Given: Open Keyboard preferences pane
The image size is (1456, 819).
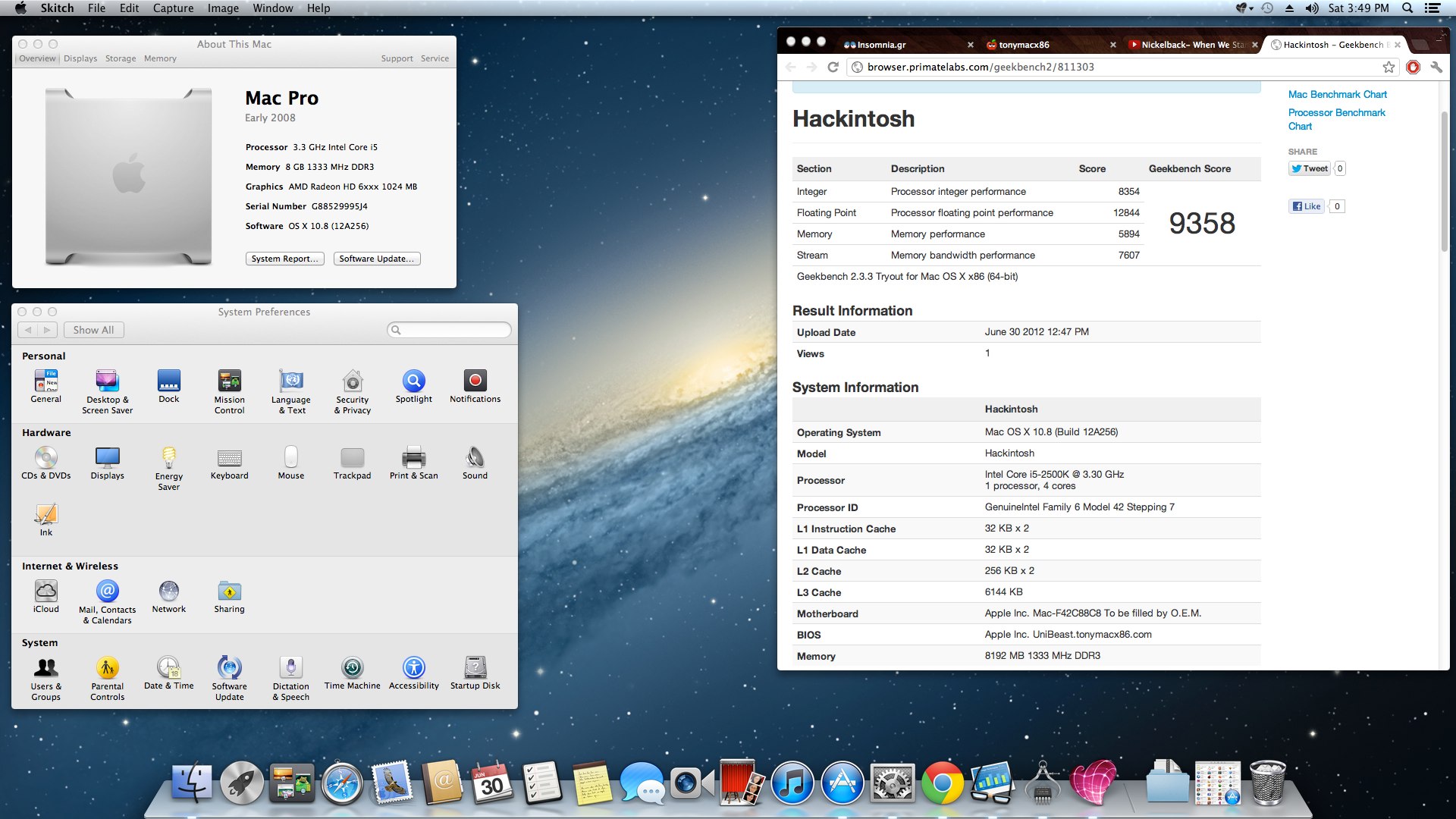Looking at the screenshot, I should (229, 463).
